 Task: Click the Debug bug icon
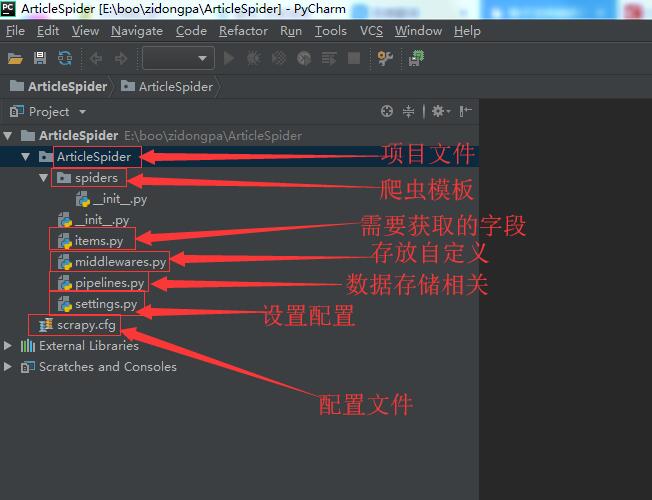click(254, 58)
